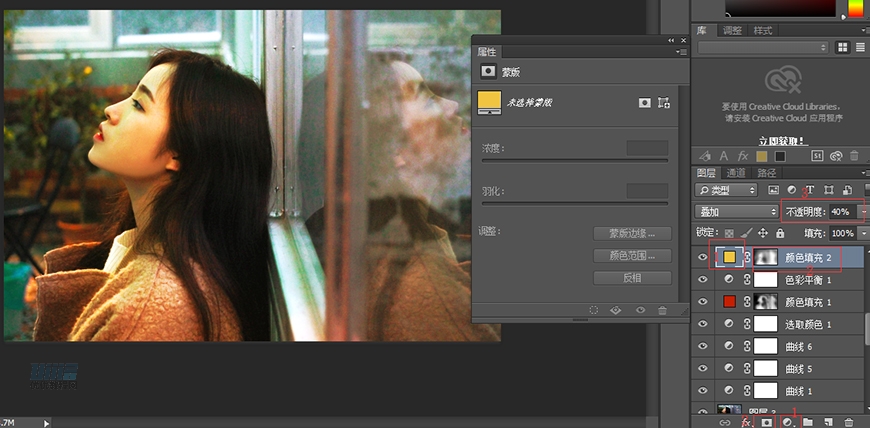Hide the 色彩平衡 1 layer
The image size is (870, 428).
click(x=703, y=279)
